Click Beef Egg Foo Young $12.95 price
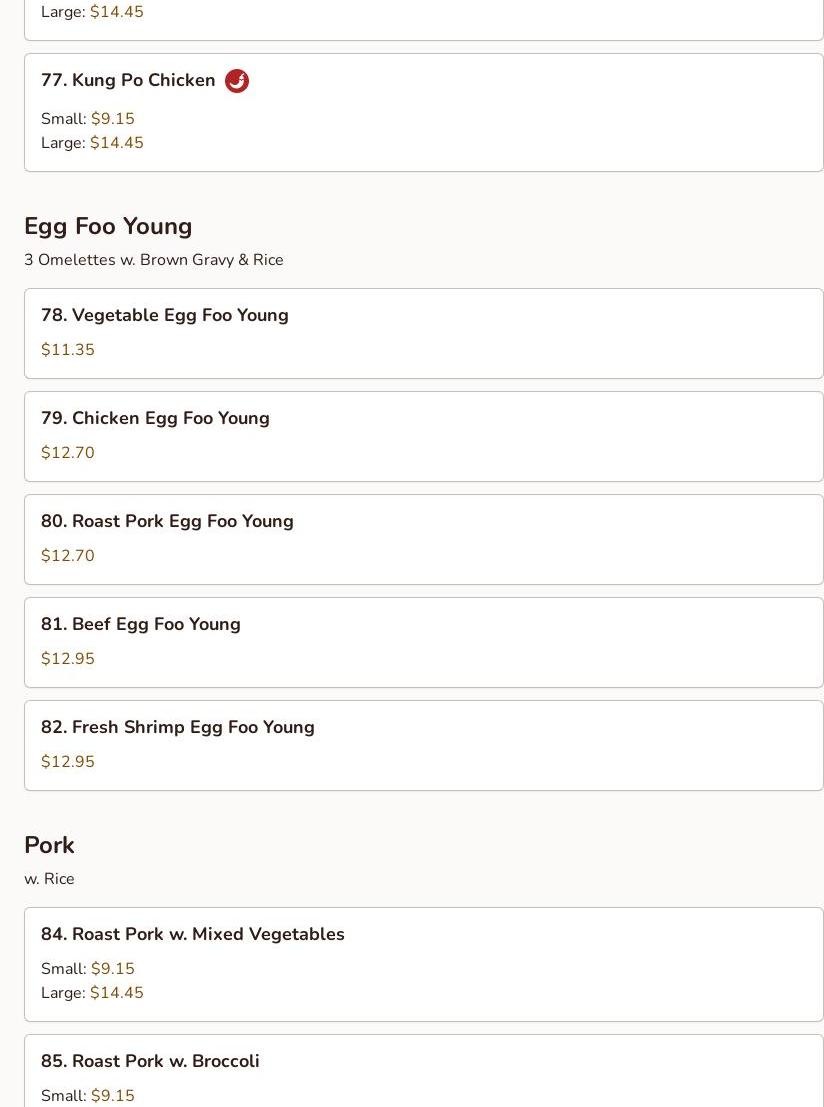Image resolution: width=824 pixels, height=1107 pixels. click(68, 659)
